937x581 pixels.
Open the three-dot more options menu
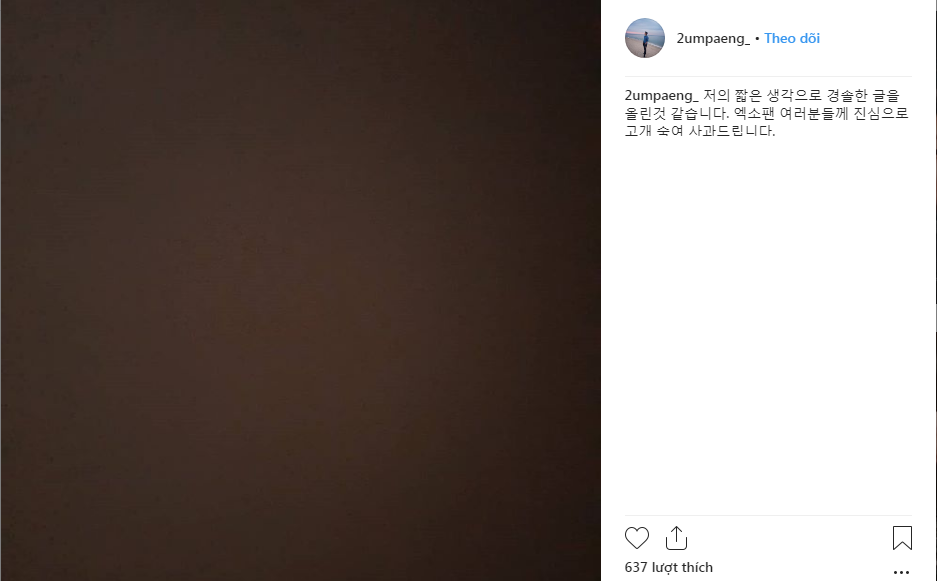click(901, 573)
